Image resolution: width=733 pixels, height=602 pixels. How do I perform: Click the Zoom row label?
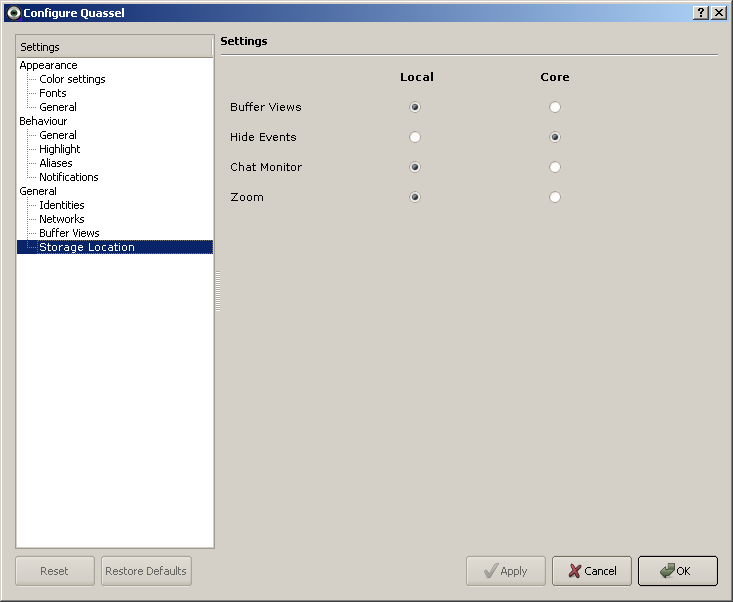[x=247, y=197]
